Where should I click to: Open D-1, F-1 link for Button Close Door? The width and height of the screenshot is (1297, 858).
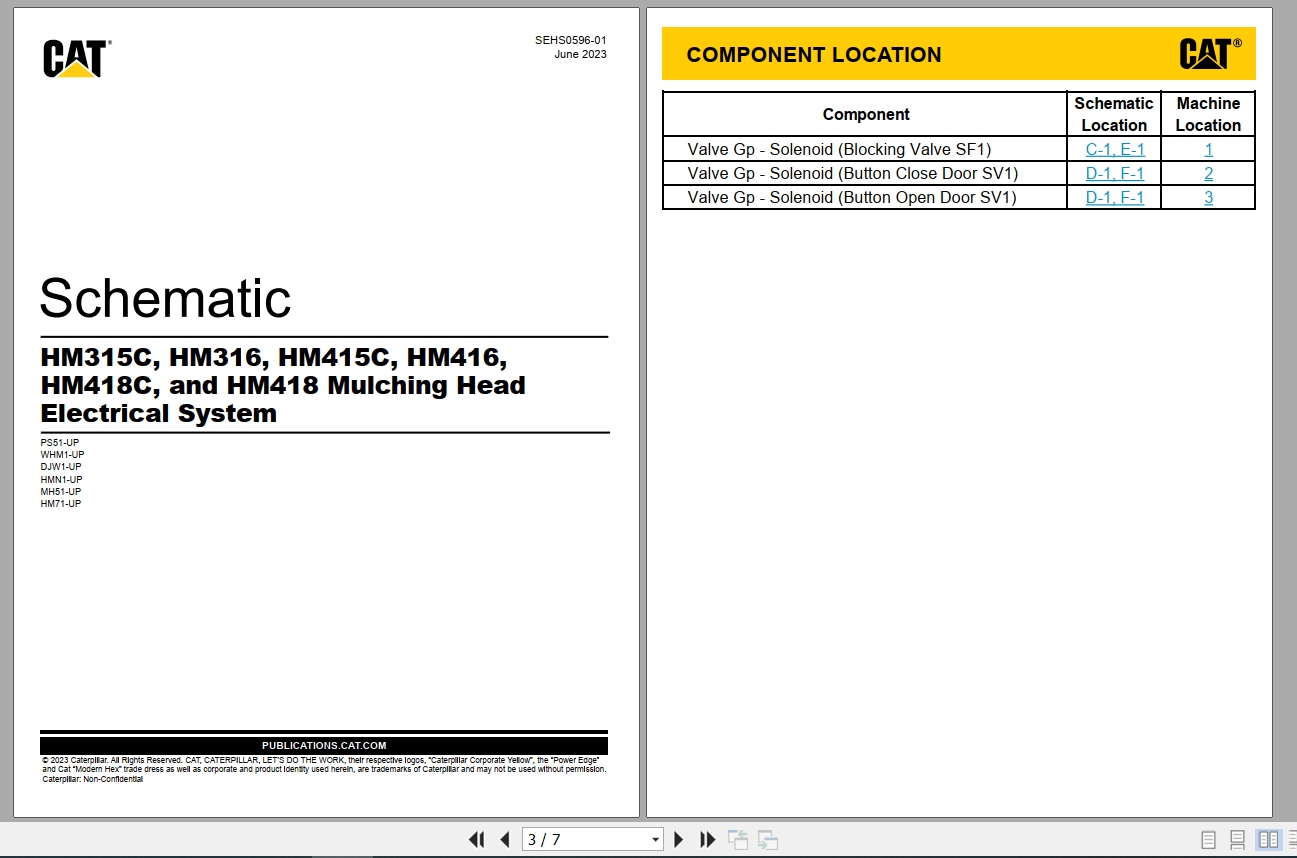[x=1115, y=173]
